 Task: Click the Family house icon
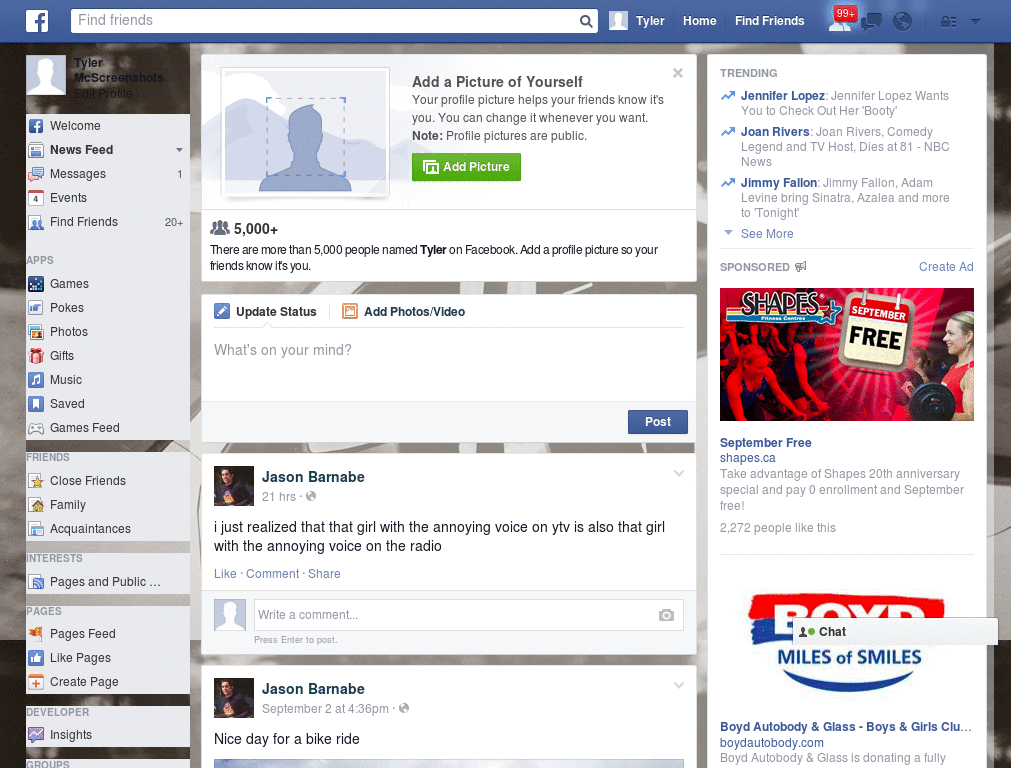36,505
